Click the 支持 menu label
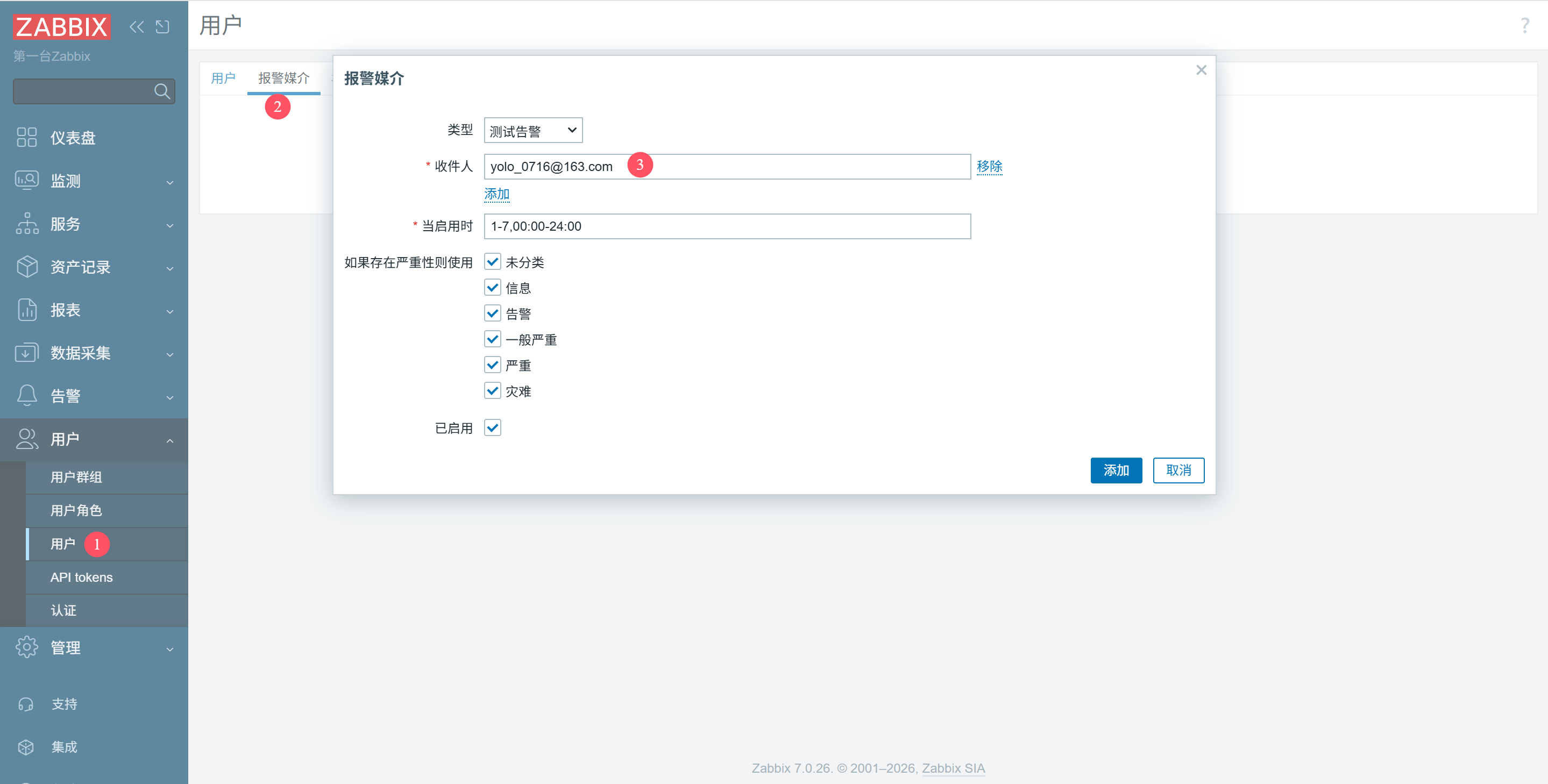 [65, 704]
